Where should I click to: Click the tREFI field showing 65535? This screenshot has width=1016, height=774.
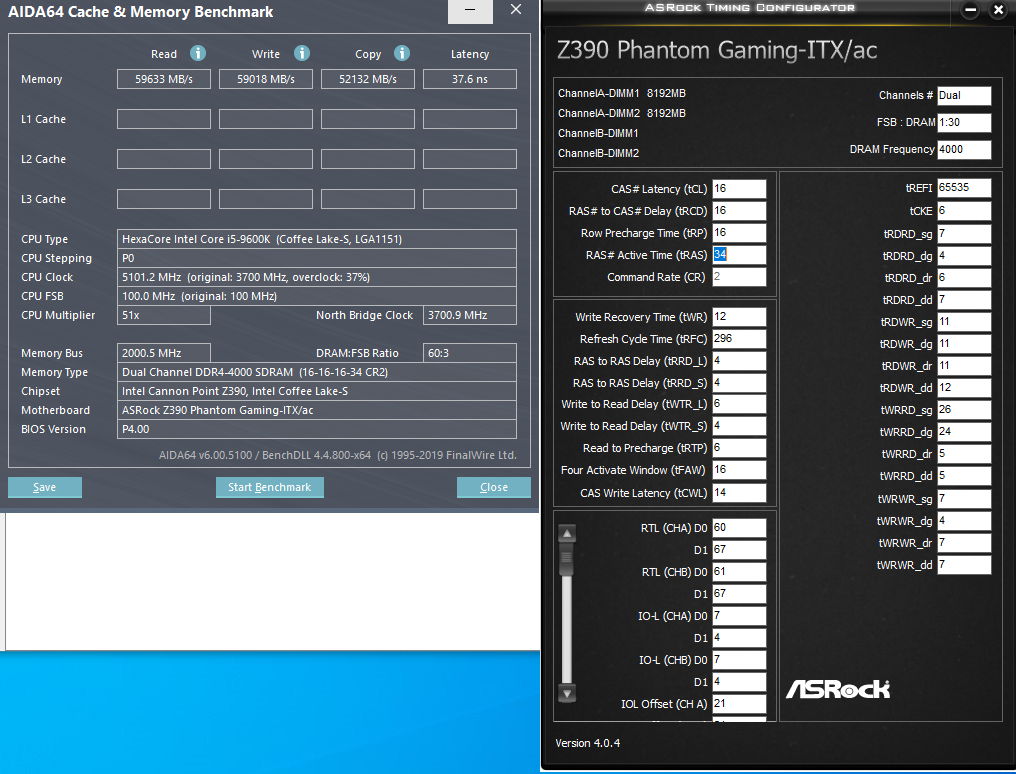pyautogui.click(x=964, y=188)
